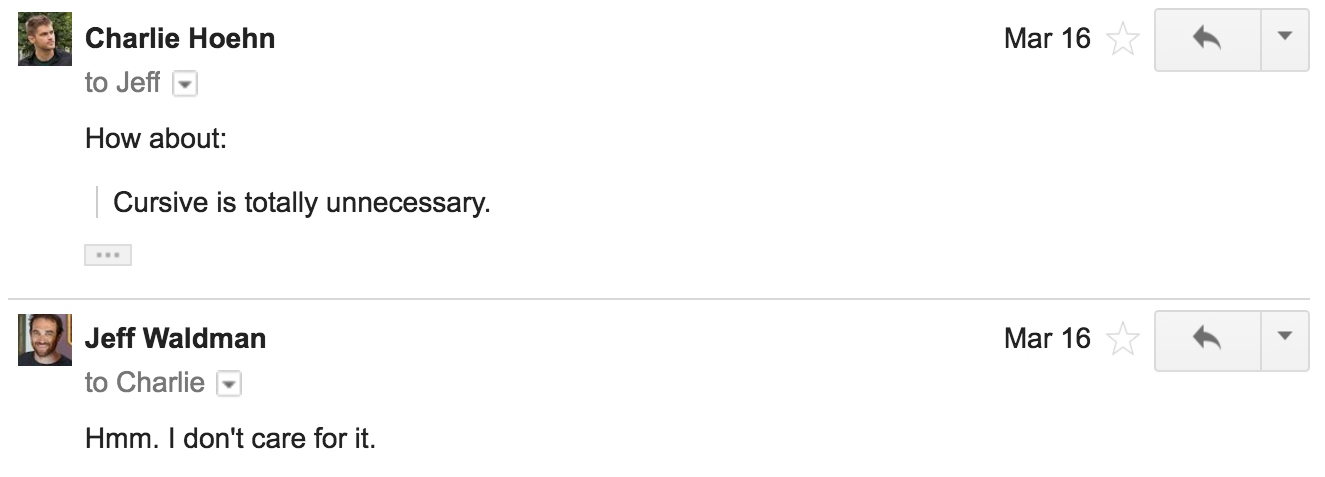Open more options next to Charlie's reply button

point(1286,39)
